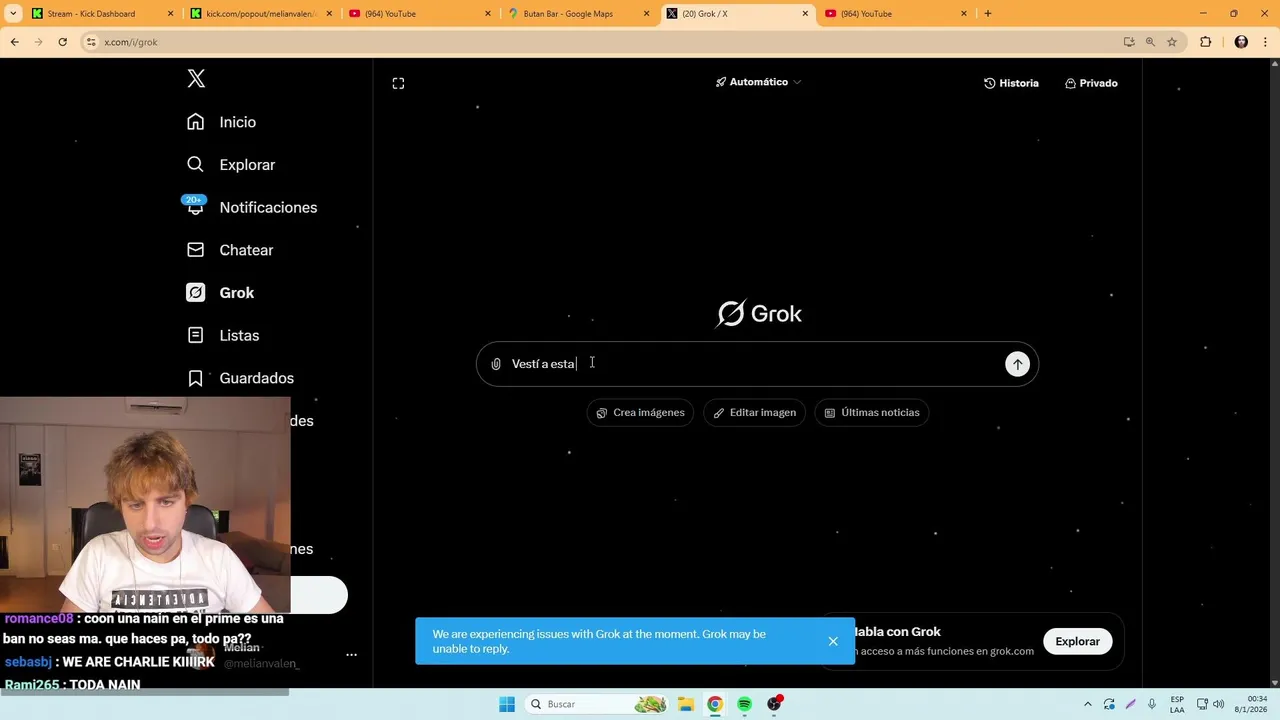
Task: Toggle Grok fullscreen expand icon
Action: [398, 83]
